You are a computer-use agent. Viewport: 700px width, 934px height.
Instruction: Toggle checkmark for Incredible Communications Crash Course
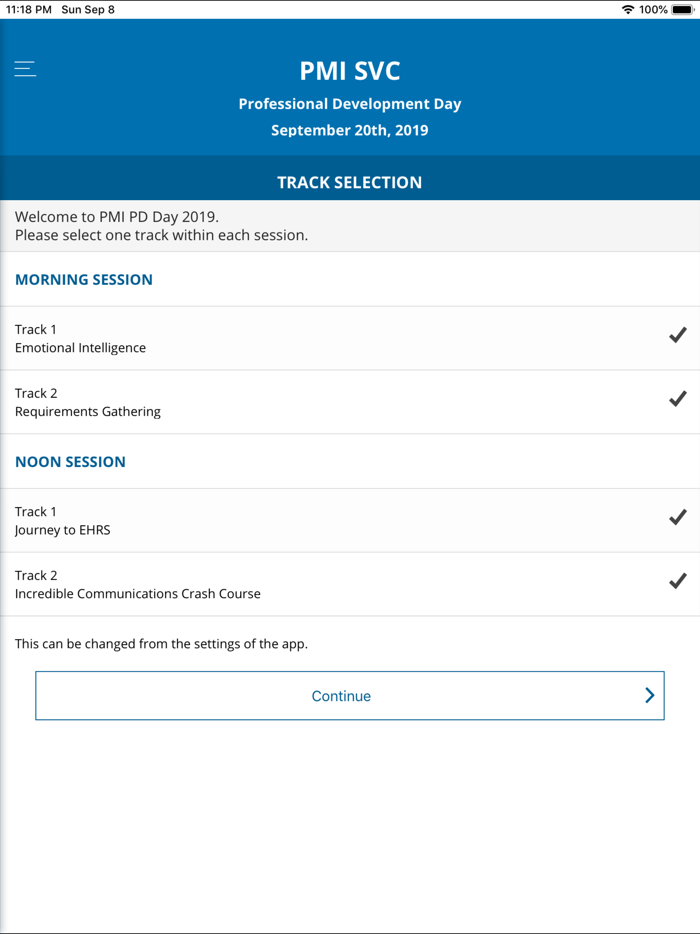(x=677, y=581)
